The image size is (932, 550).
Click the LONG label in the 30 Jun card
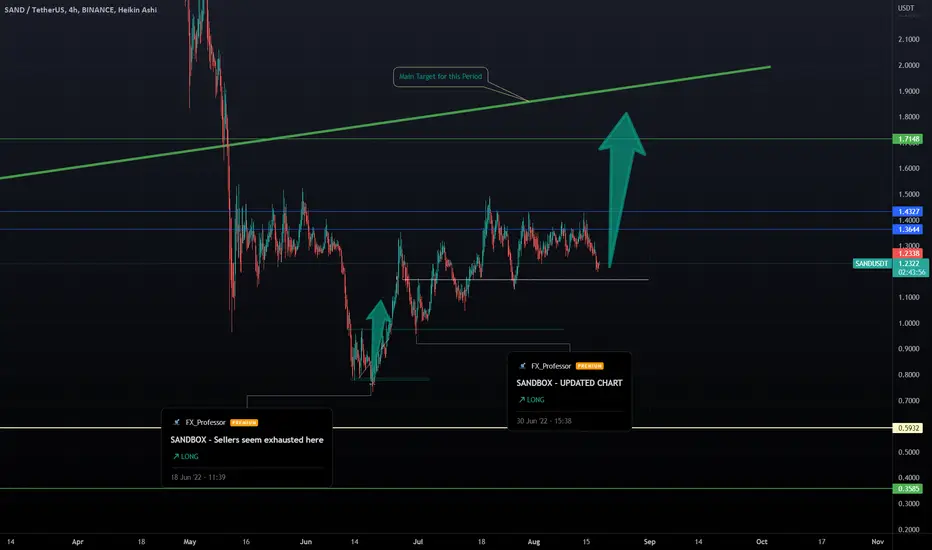(x=531, y=400)
